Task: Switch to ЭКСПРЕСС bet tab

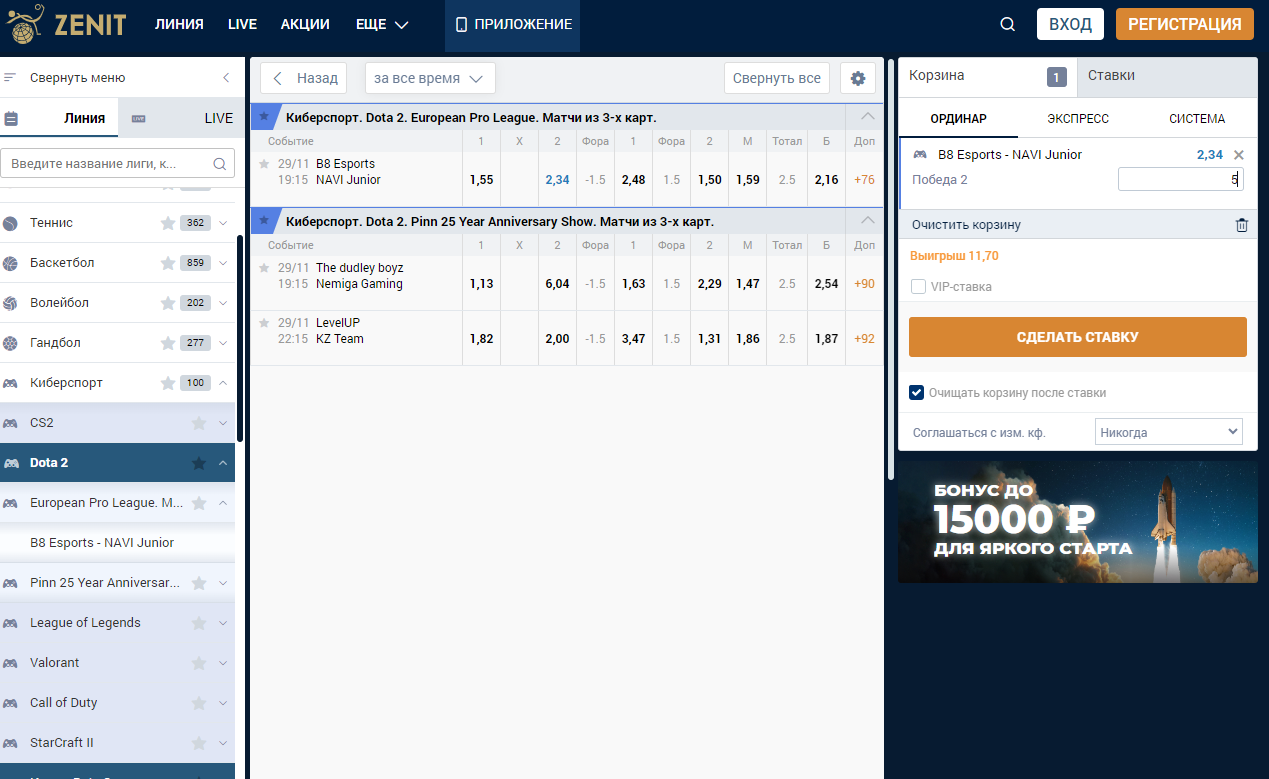Action: [x=1078, y=118]
